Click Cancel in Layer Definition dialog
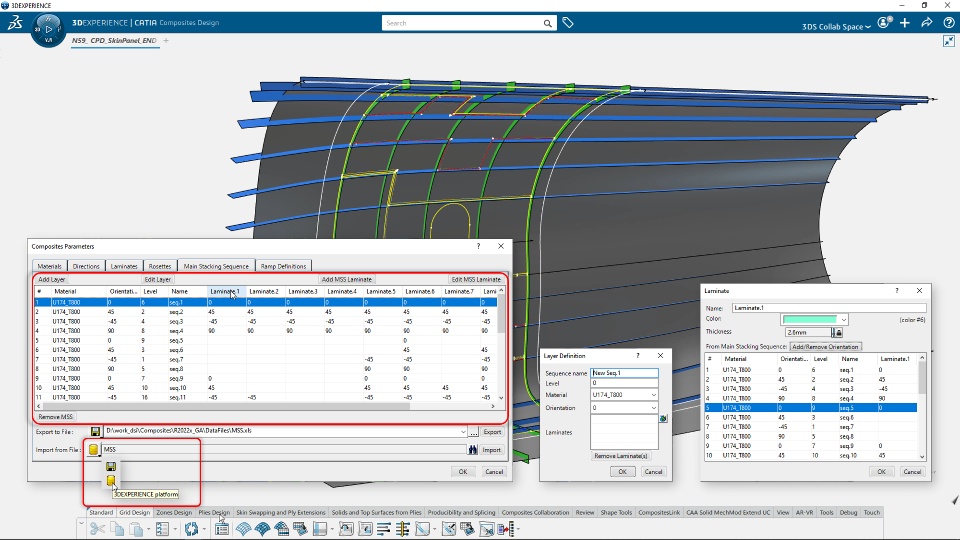 [653, 471]
